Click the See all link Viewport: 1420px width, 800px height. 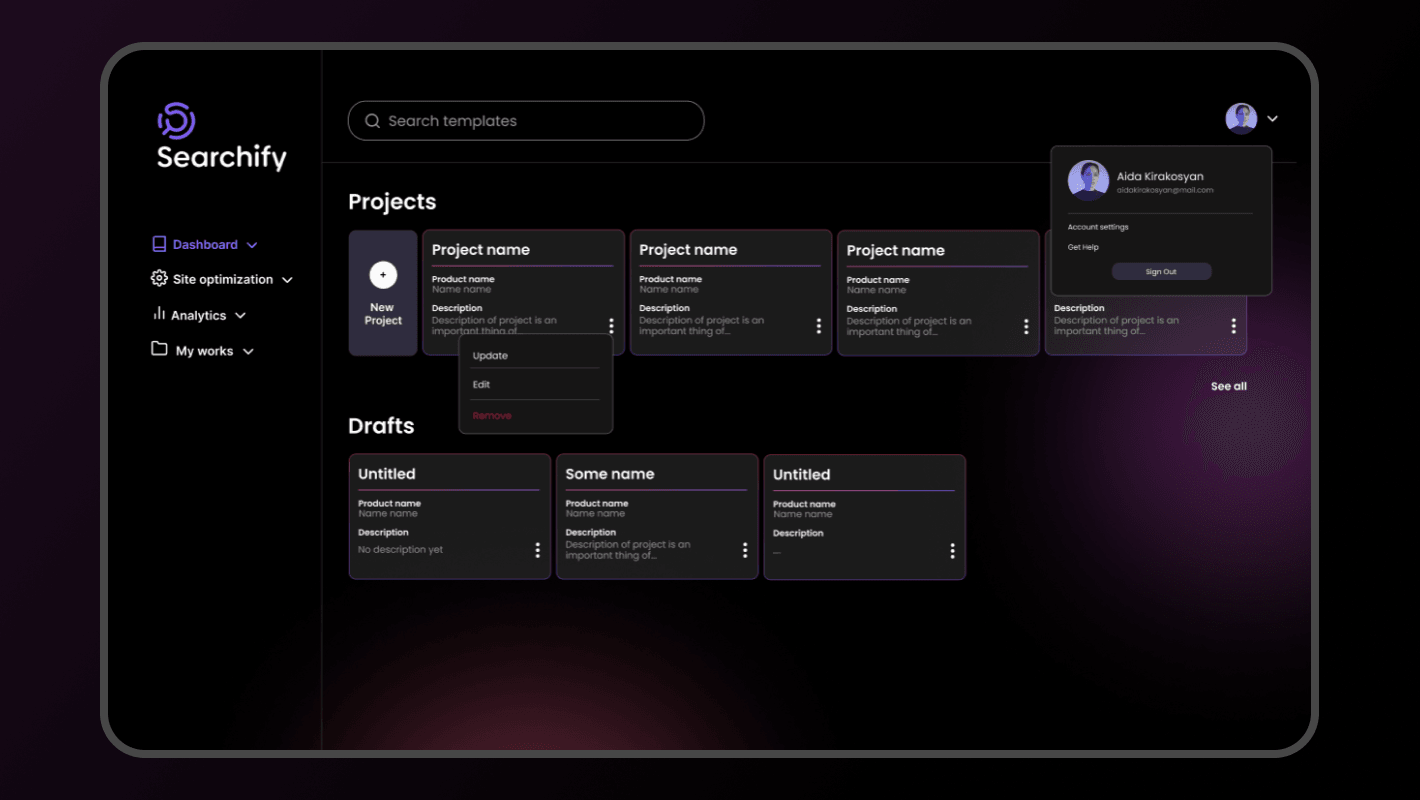[x=1229, y=387]
